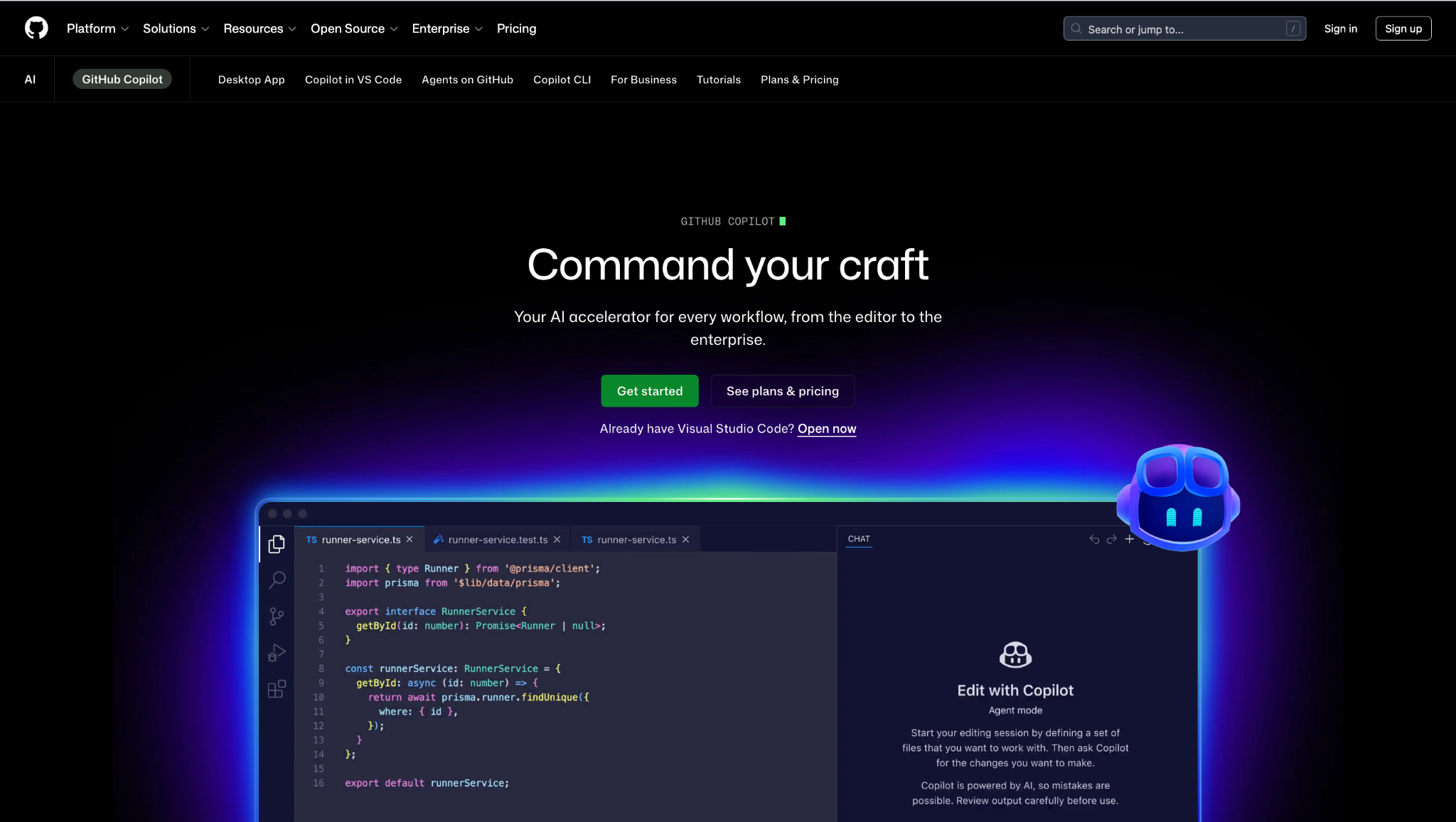Open the Source Control branch icon
This screenshot has width=1456, height=822.
pos(277,616)
